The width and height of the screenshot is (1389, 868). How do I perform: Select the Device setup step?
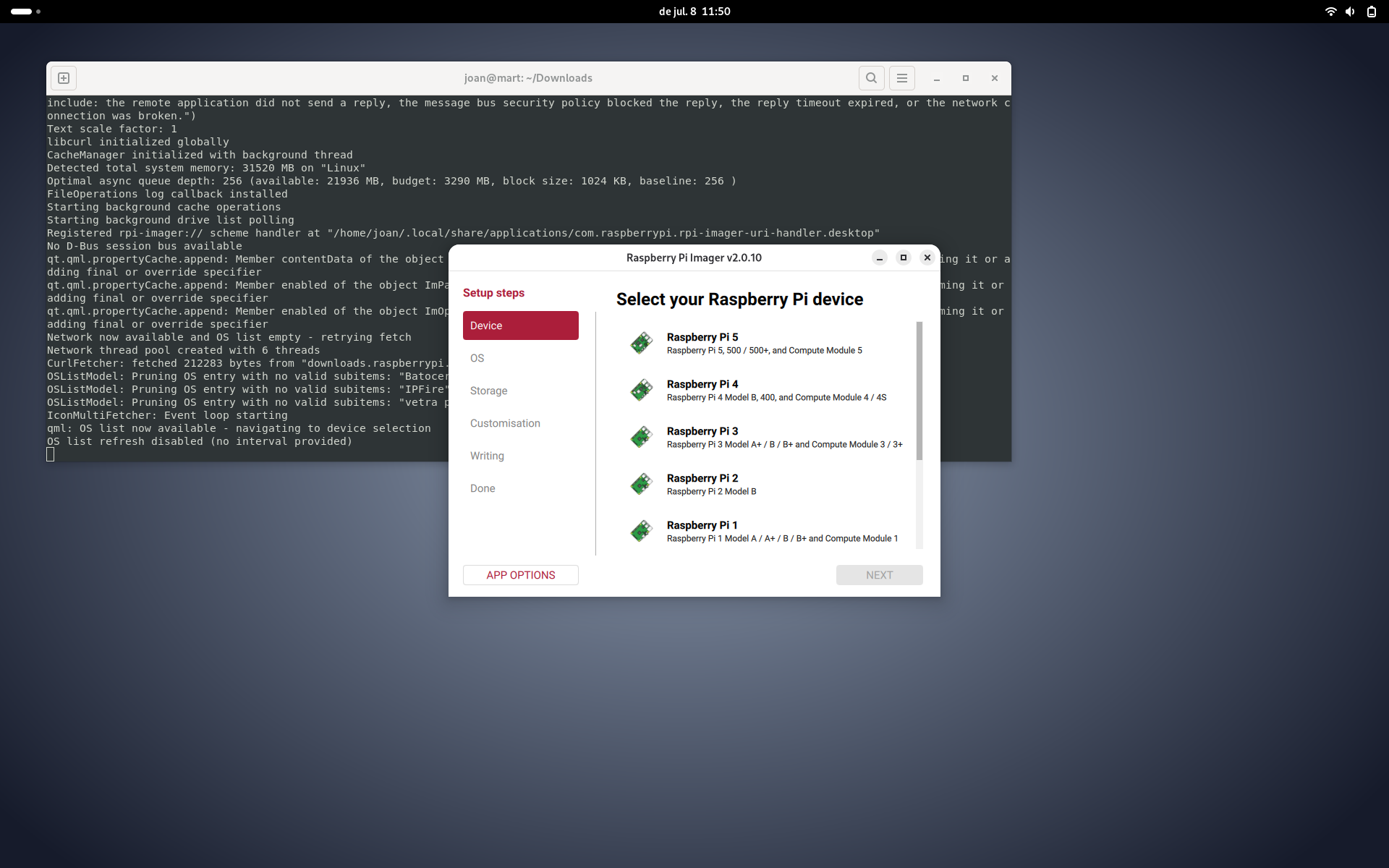(521, 325)
